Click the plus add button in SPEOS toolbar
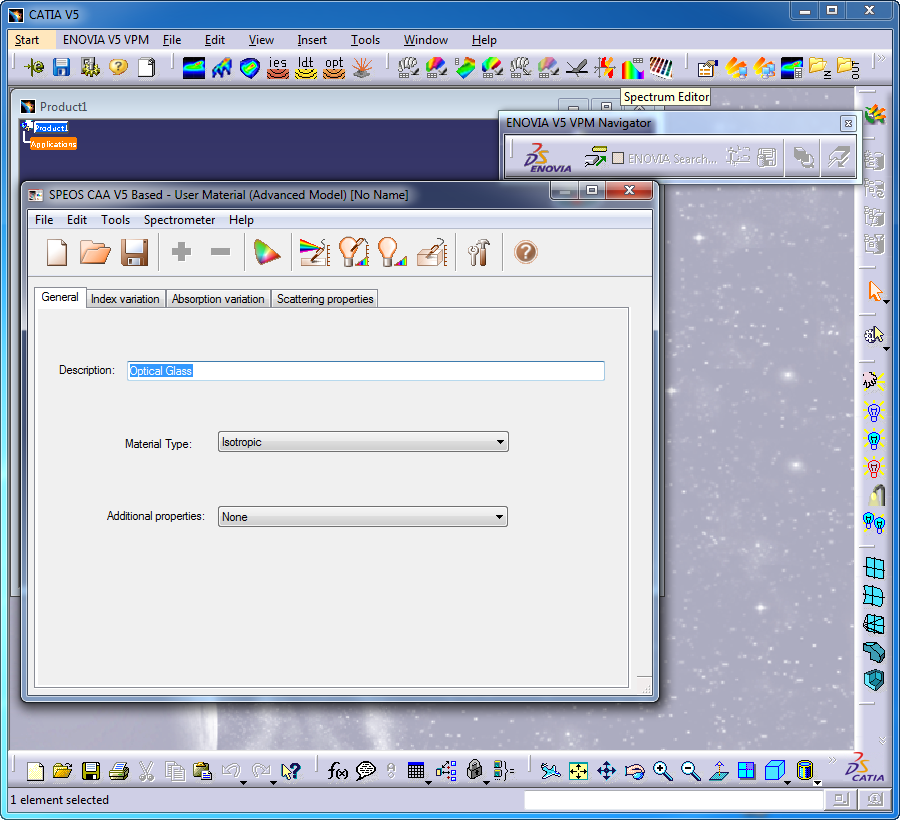900x820 pixels. click(181, 251)
